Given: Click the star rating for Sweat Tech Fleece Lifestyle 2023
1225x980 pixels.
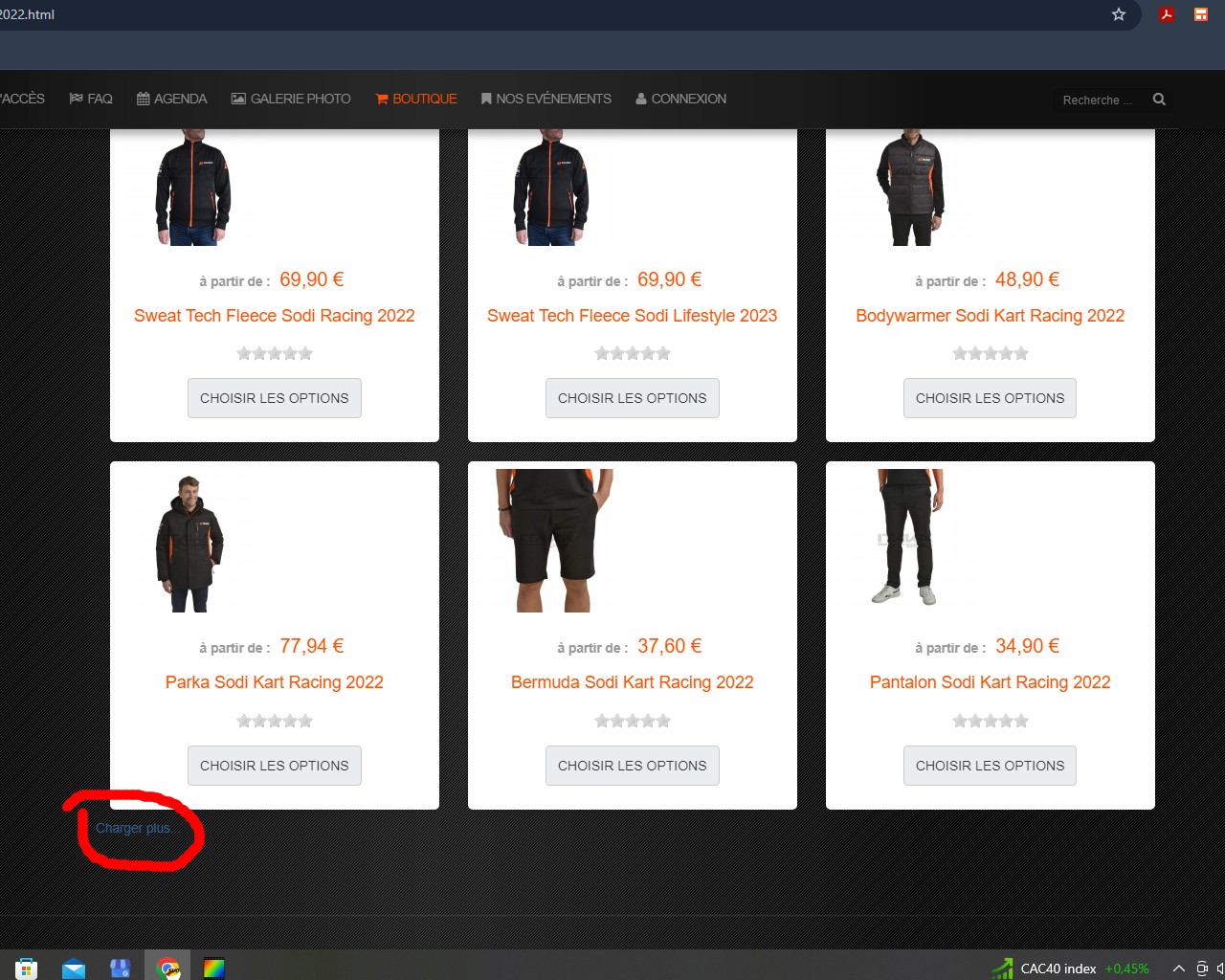Looking at the screenshot, I should [633, 353].
